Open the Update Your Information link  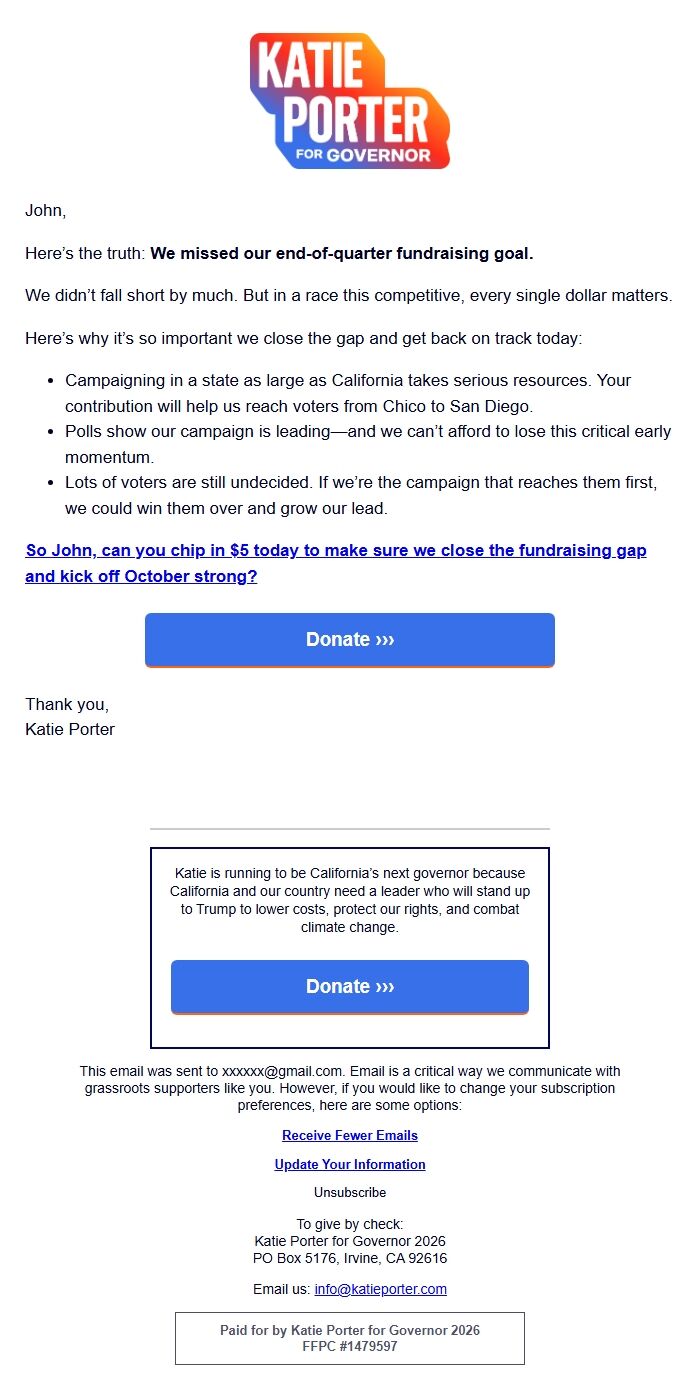pyautogui.click(x=350, y=1165)
